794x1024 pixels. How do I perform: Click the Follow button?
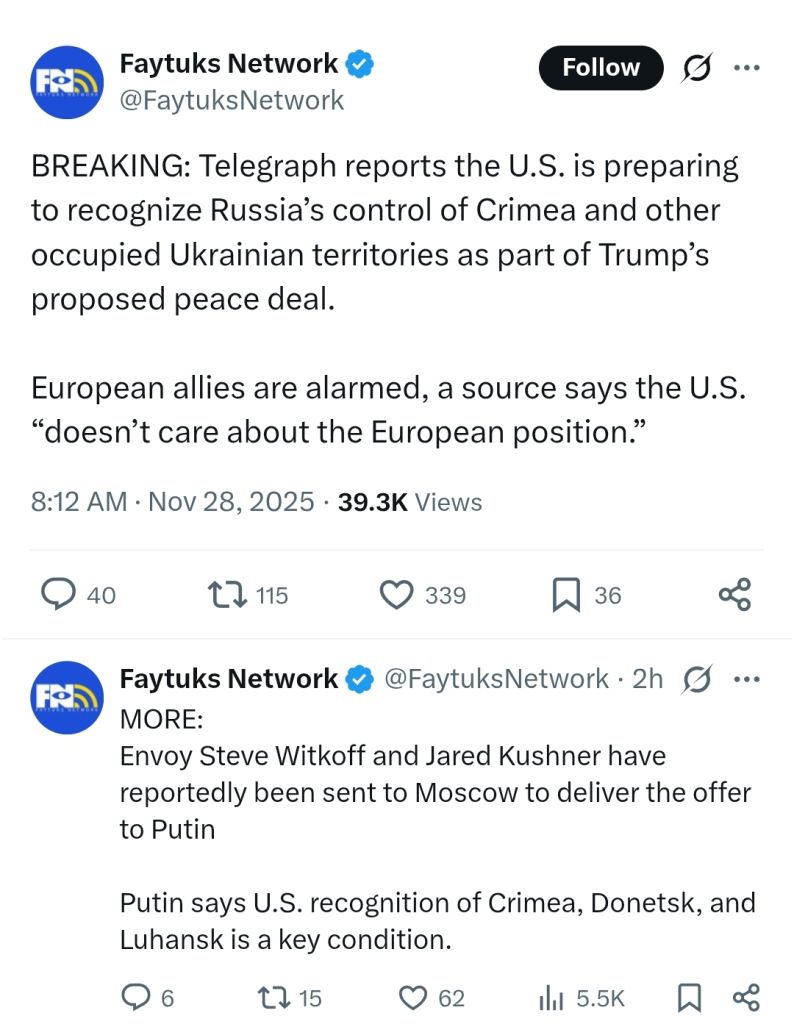point(601,68)
